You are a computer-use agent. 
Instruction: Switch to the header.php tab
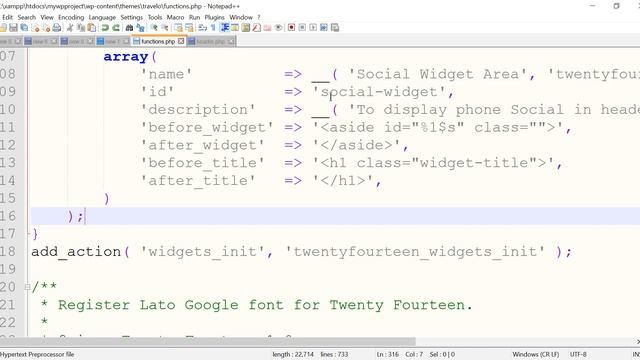coord(211,41)
